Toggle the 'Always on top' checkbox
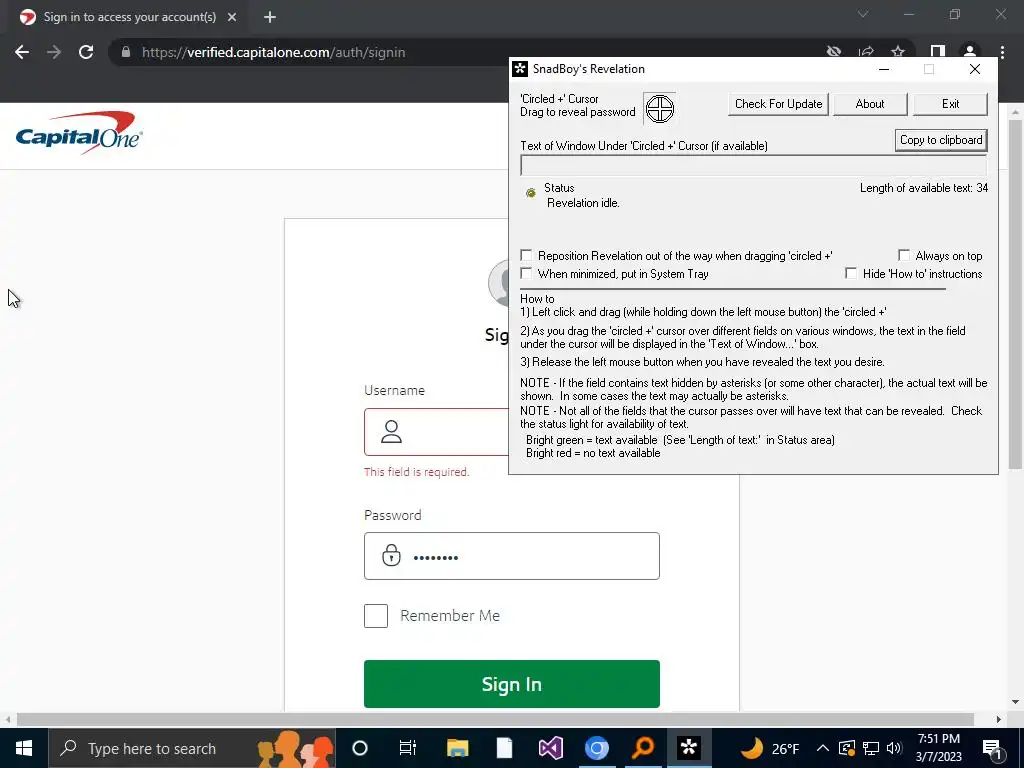The height and width of the screenshot is (768, 1024). tap(904, 255)
